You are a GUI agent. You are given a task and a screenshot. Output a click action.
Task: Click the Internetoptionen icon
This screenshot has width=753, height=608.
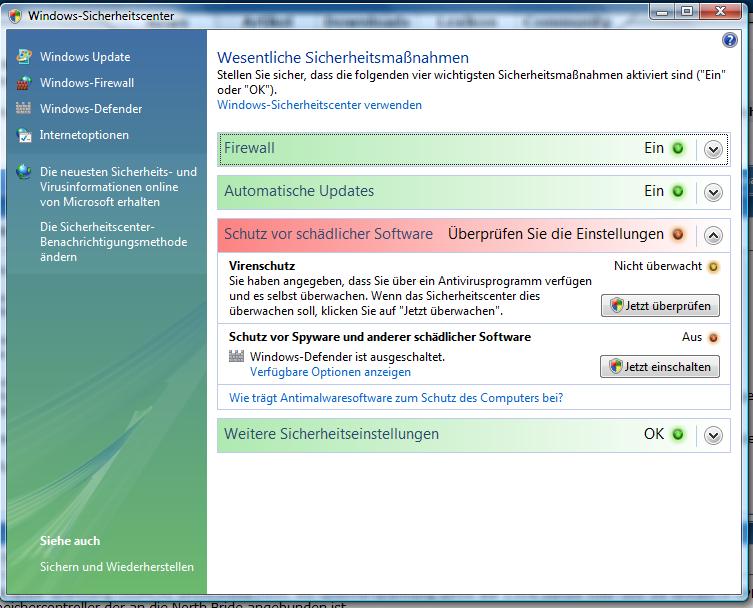24,135
